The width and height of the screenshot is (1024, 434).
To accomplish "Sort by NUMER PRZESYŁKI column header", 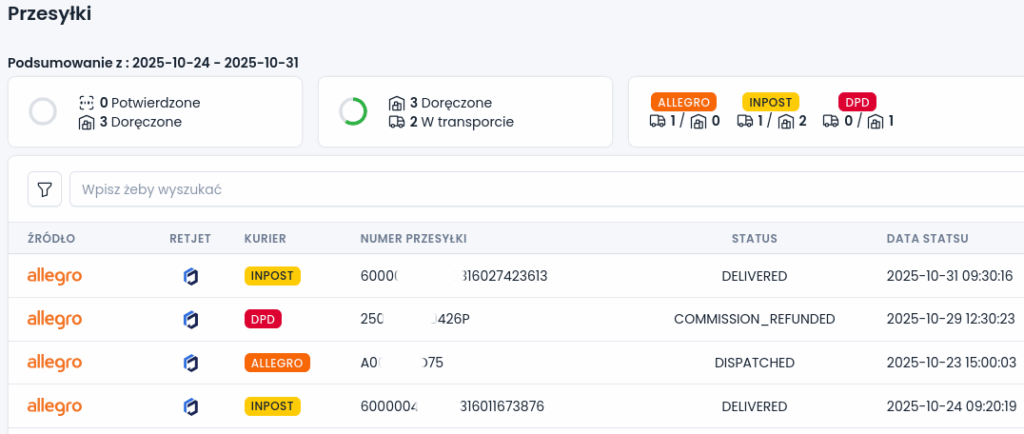I will click(413, 239).
